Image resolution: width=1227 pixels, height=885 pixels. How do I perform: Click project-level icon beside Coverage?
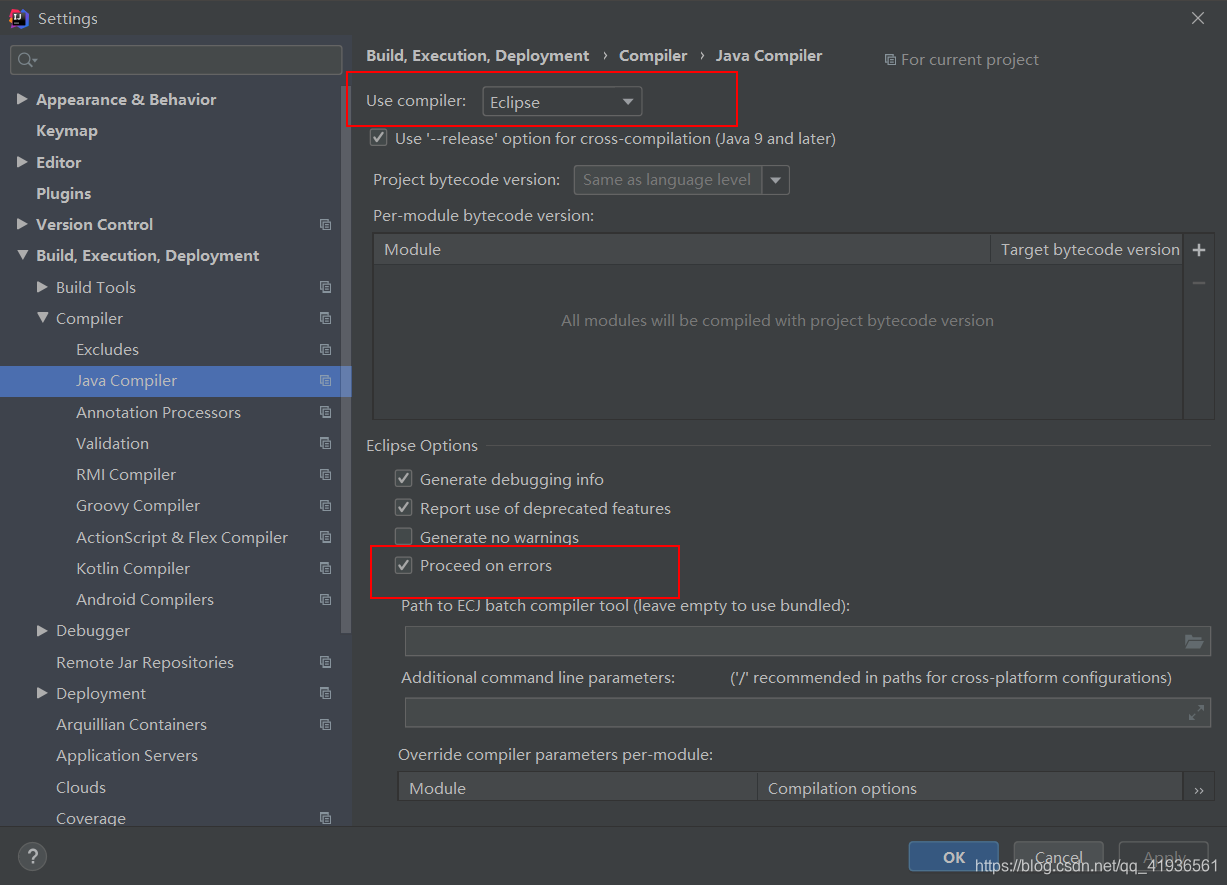325,818
